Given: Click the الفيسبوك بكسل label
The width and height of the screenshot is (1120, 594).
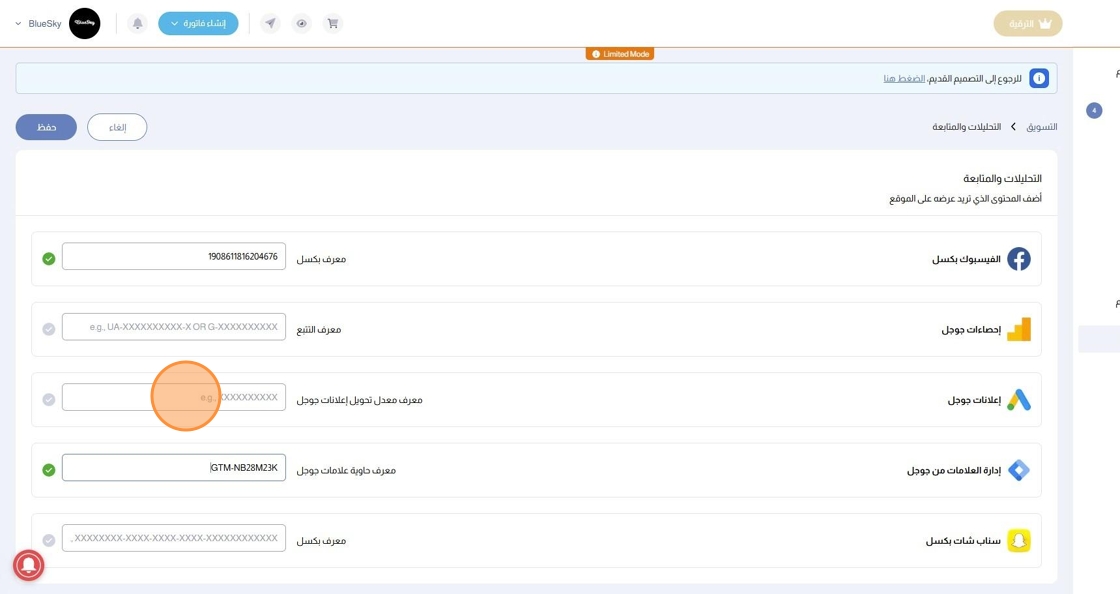Looking at the screenshot, I should pos(966,259).
